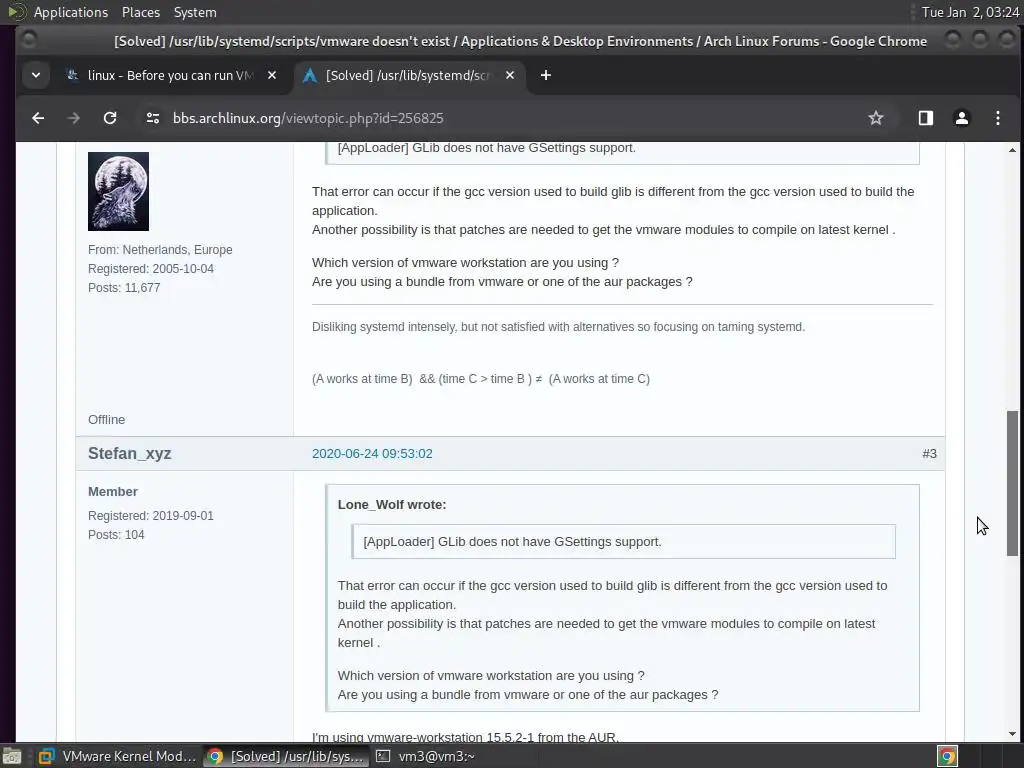Select the '[Solved] /usr/lib/systemd/scr' tab

point(408,76)
